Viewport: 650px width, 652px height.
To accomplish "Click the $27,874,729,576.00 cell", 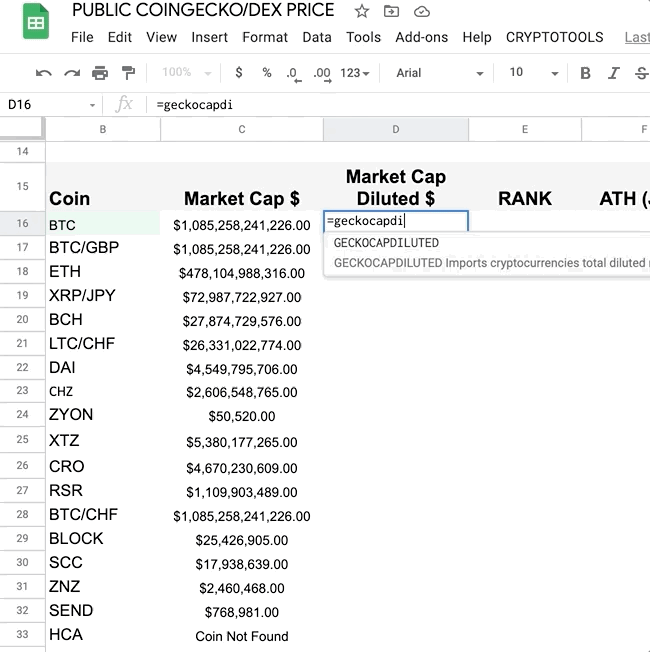I will tap(242, 321).
